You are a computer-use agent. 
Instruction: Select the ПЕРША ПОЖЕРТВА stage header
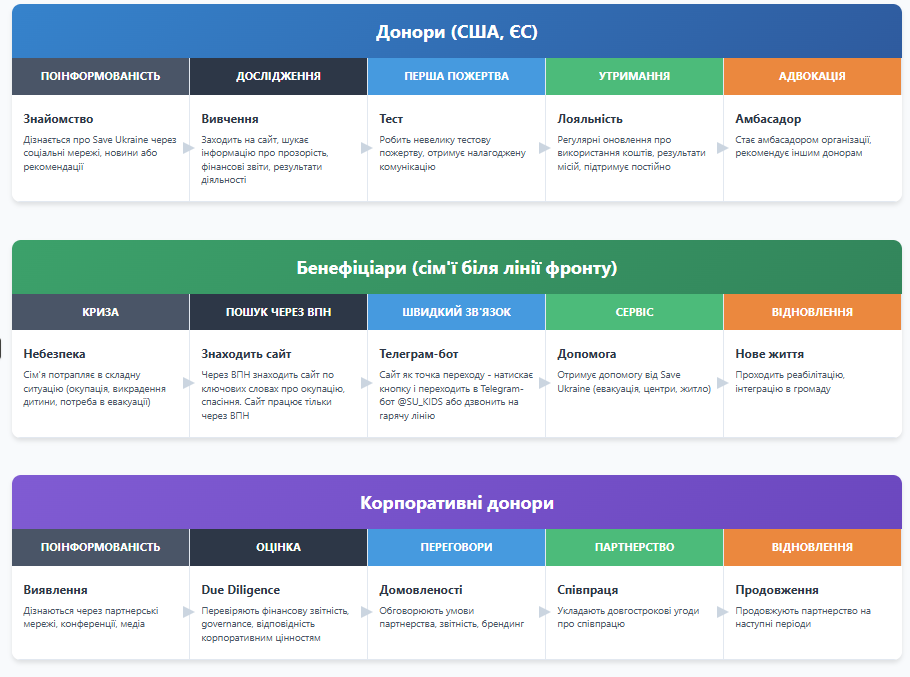point(456,76)
